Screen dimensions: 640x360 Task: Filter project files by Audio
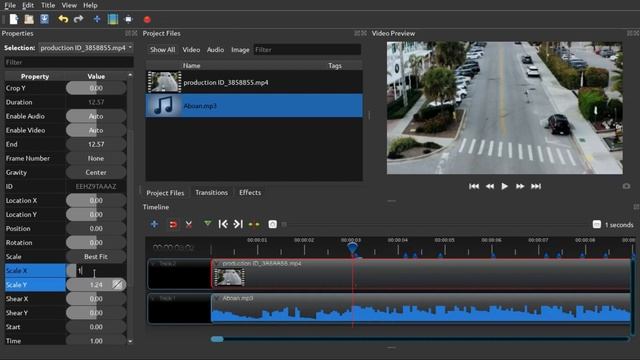tap(215, 50)
